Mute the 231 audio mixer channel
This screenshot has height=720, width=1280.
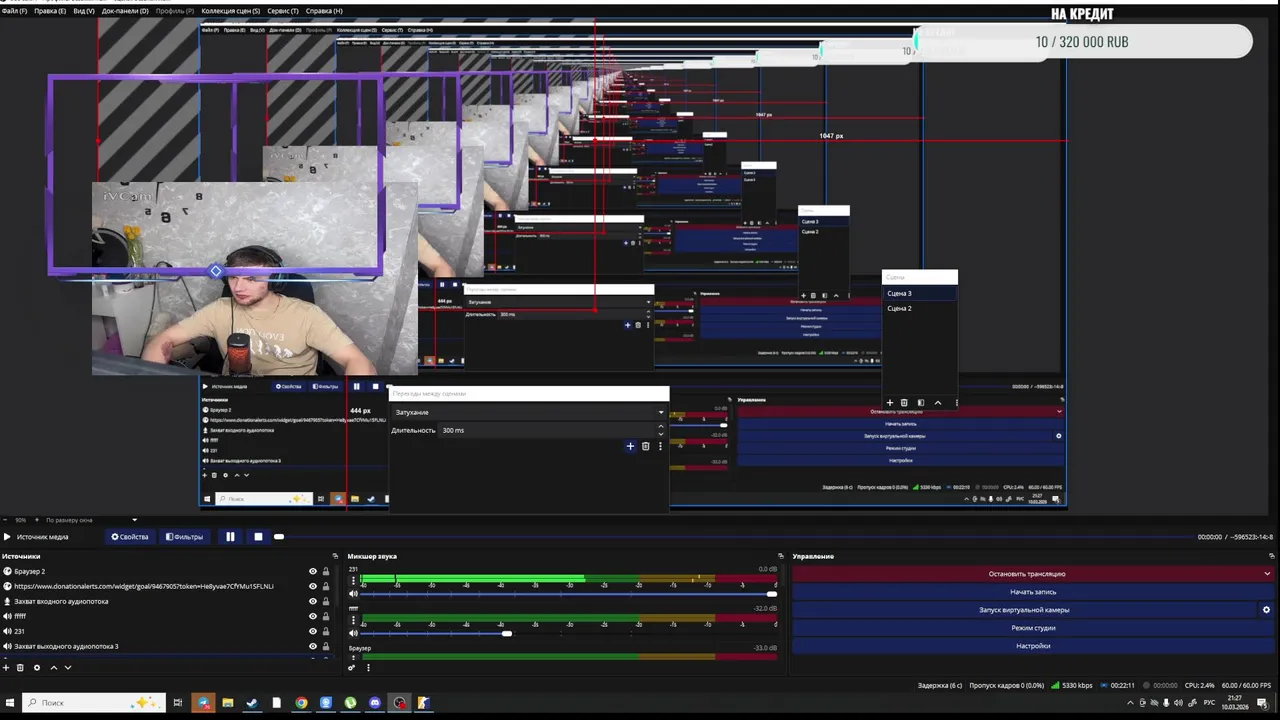[353, 594]
